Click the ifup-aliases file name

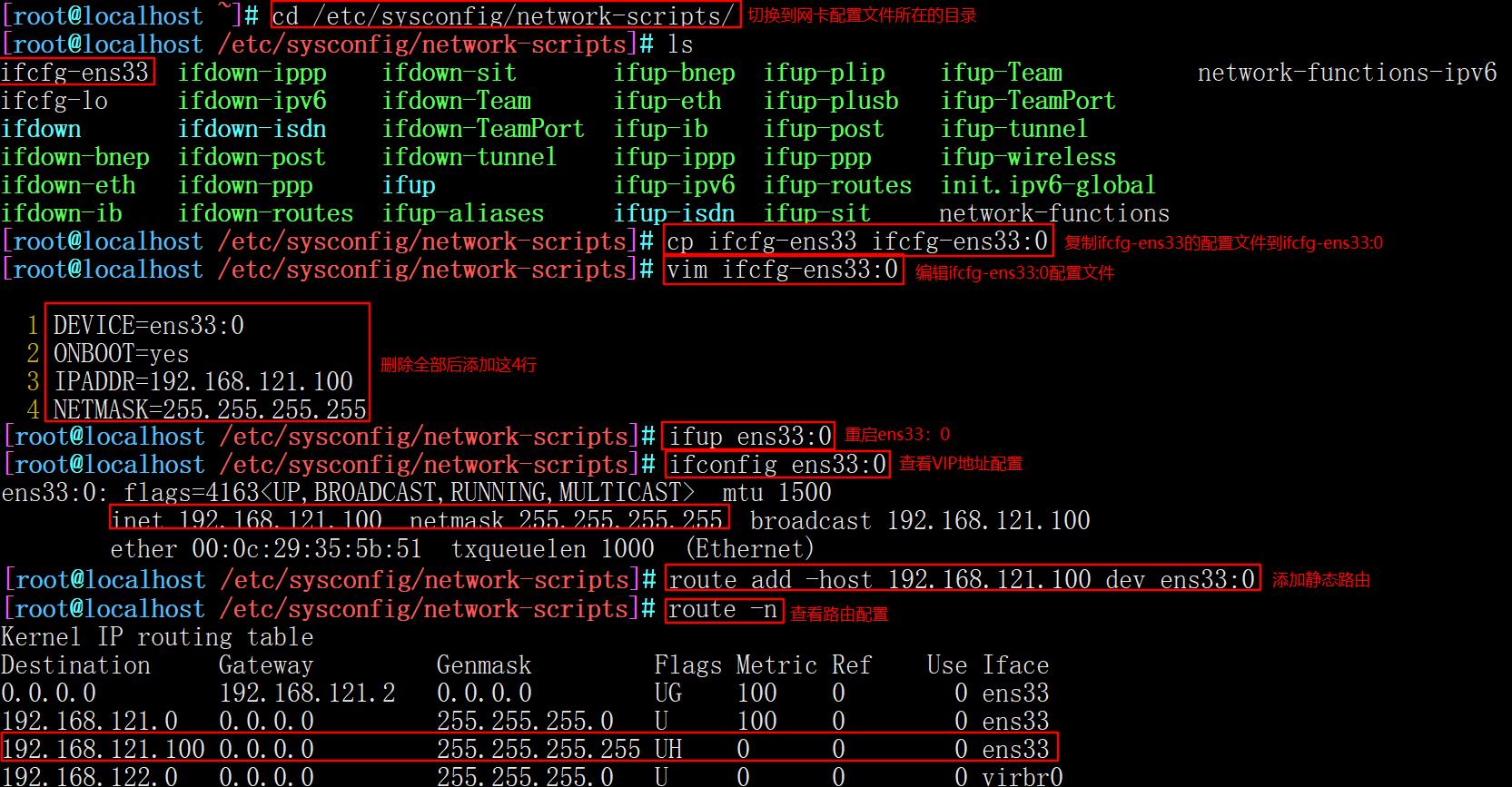[x=463, y=213]
